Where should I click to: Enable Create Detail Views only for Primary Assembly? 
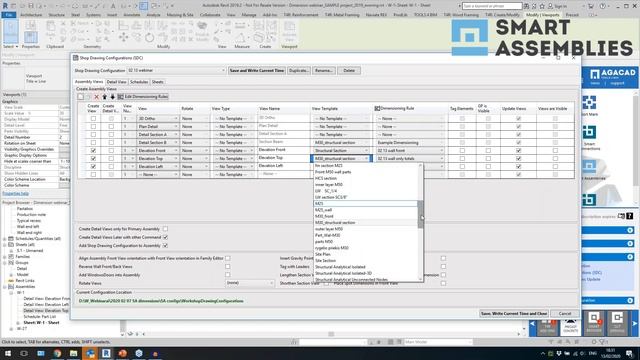pos(165,229)
